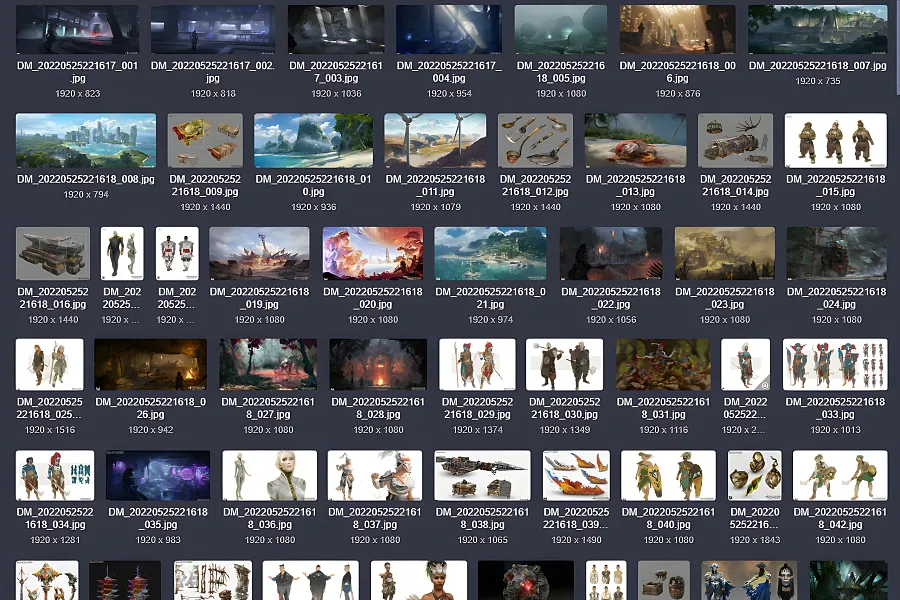Click the 1920 x 1013 dimension label
The width and height of the screenshot is (900, 600).
(835, 430)
